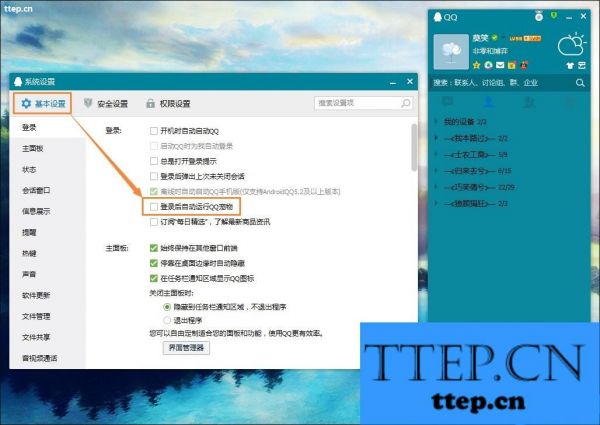Select 退出程序 radio button
Image resolution: width=600 pixels, height=425 pixels.
pos(167,320)
